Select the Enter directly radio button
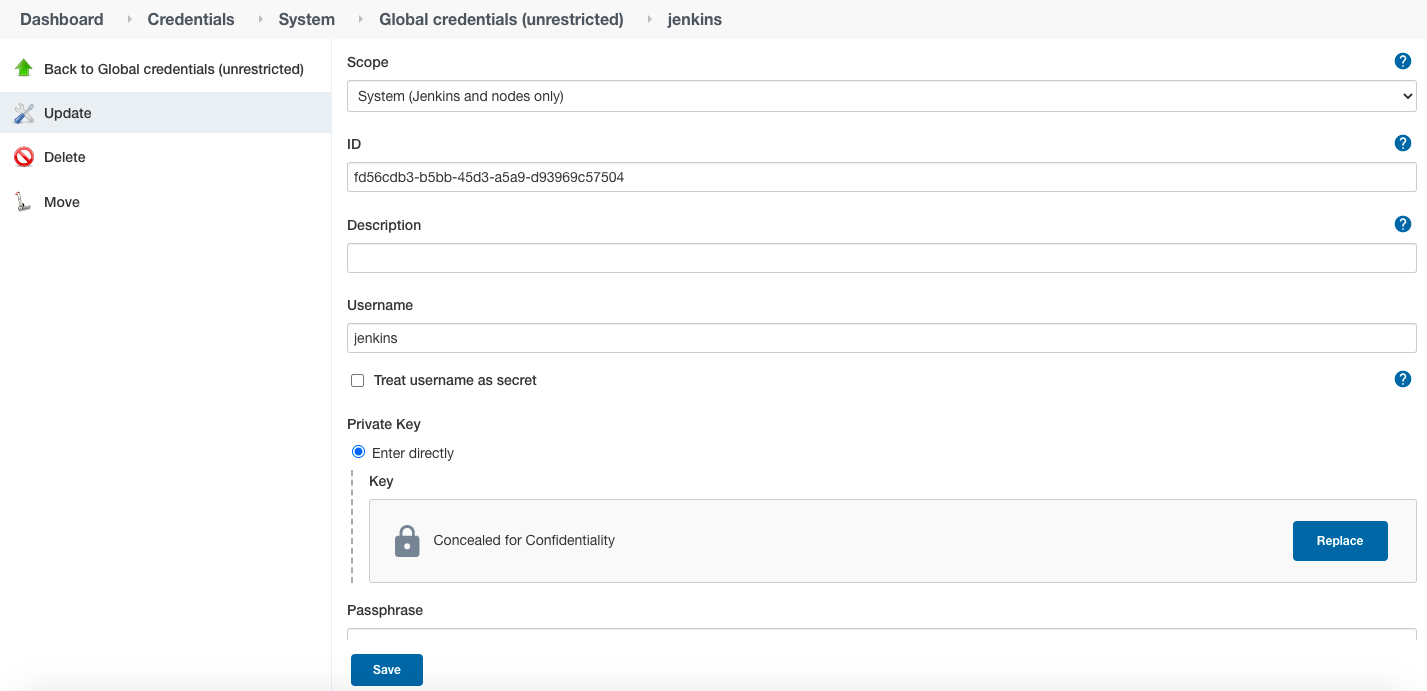 click(x=359, y=452)
